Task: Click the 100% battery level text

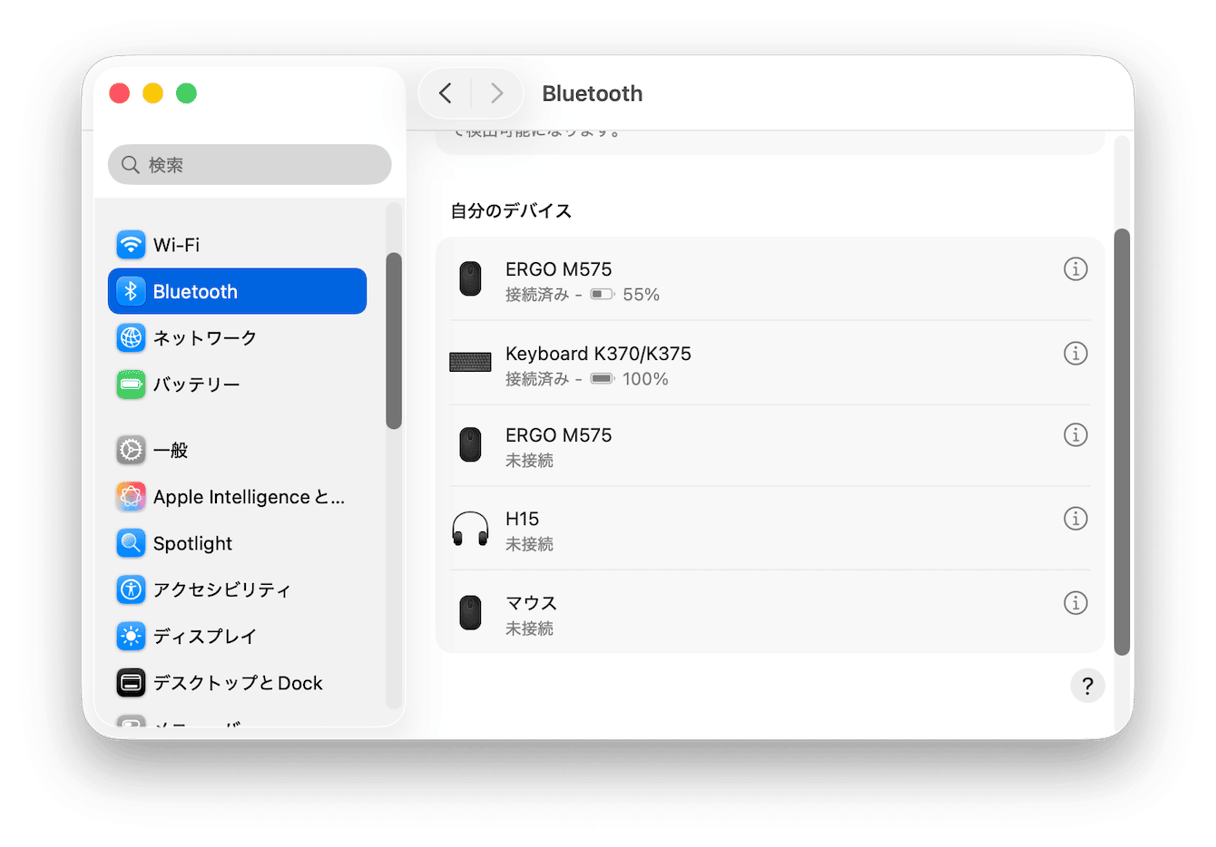Action: 645,379
